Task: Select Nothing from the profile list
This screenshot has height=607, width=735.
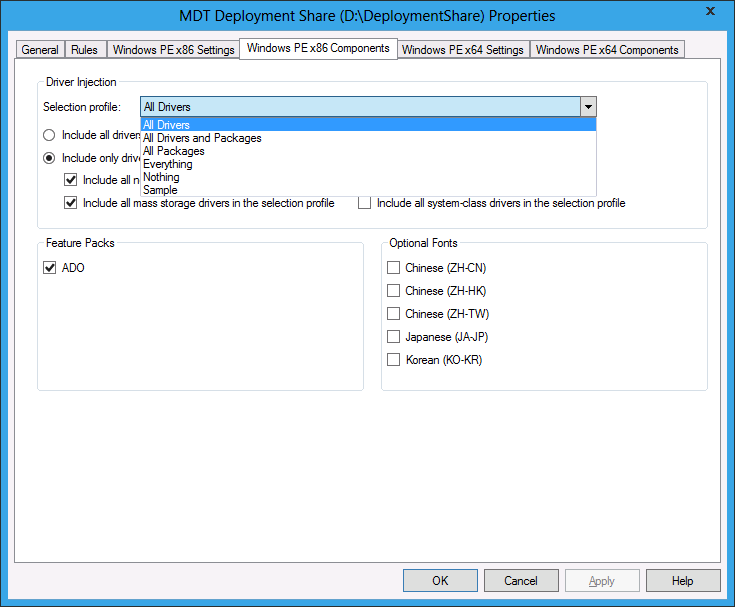Action: click(161, 177)
